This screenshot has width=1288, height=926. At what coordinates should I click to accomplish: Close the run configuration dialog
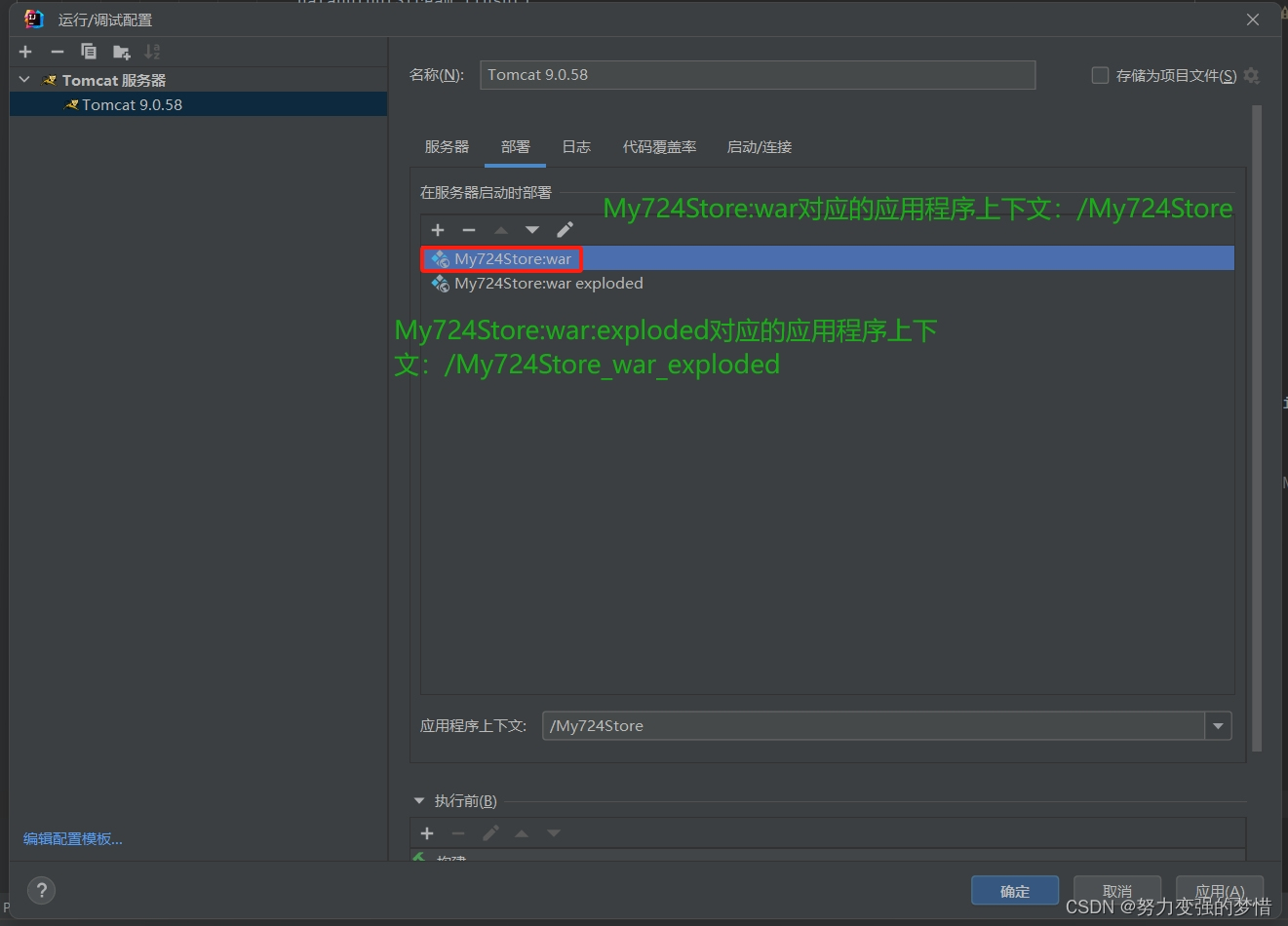(1253, 19)
